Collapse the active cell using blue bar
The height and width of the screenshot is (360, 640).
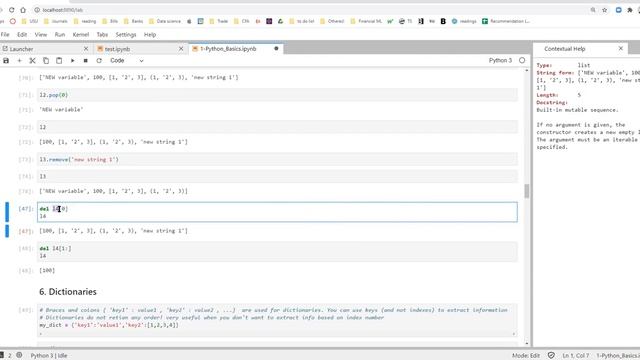7,212
